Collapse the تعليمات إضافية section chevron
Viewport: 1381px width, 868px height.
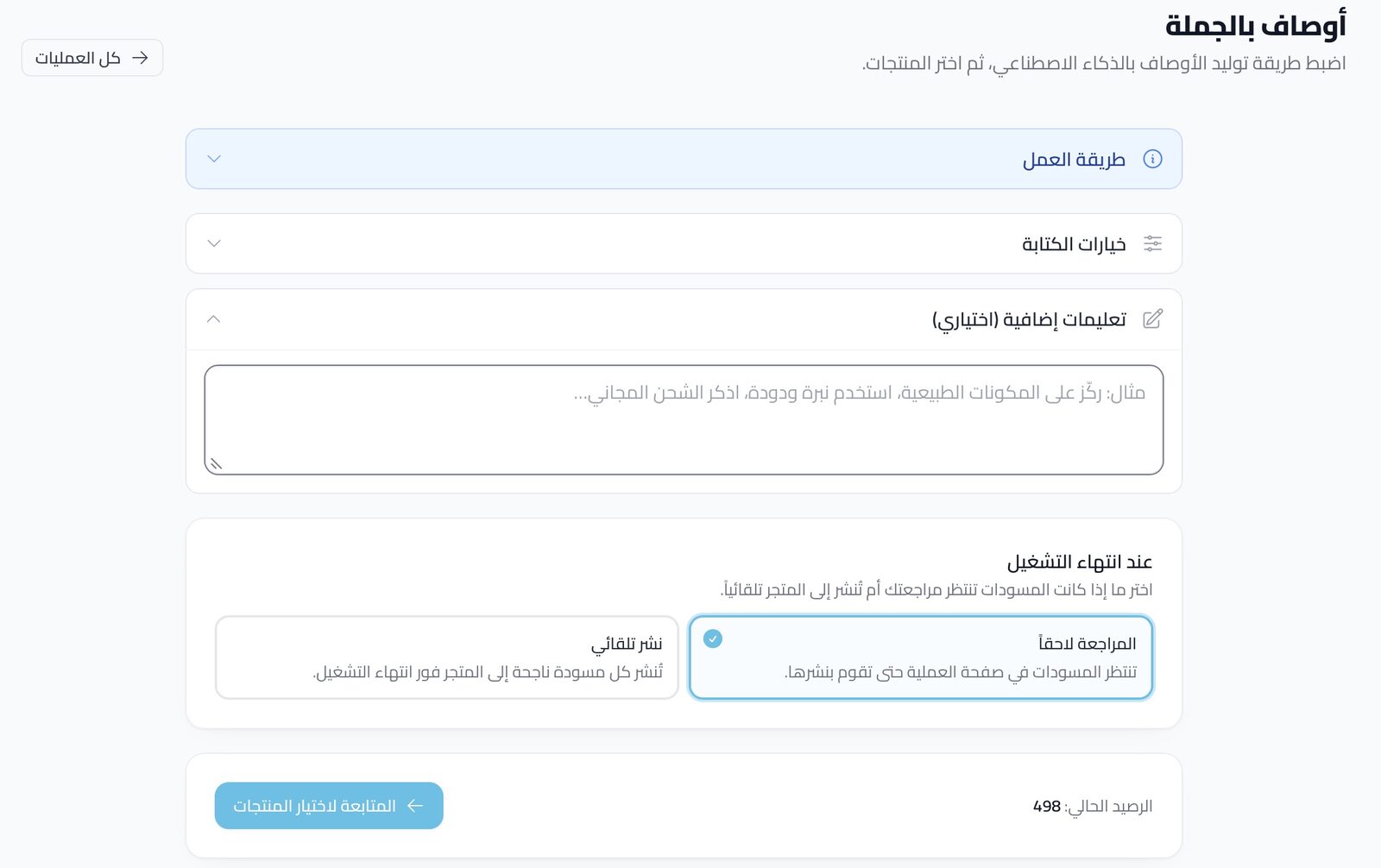coord(214,319)
